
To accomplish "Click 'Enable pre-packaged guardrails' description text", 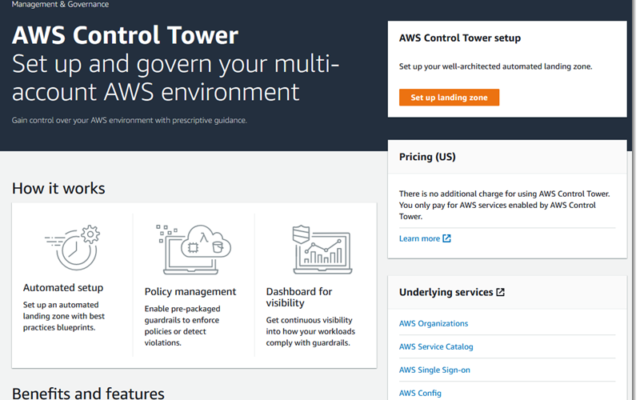I will coord(182,326).
